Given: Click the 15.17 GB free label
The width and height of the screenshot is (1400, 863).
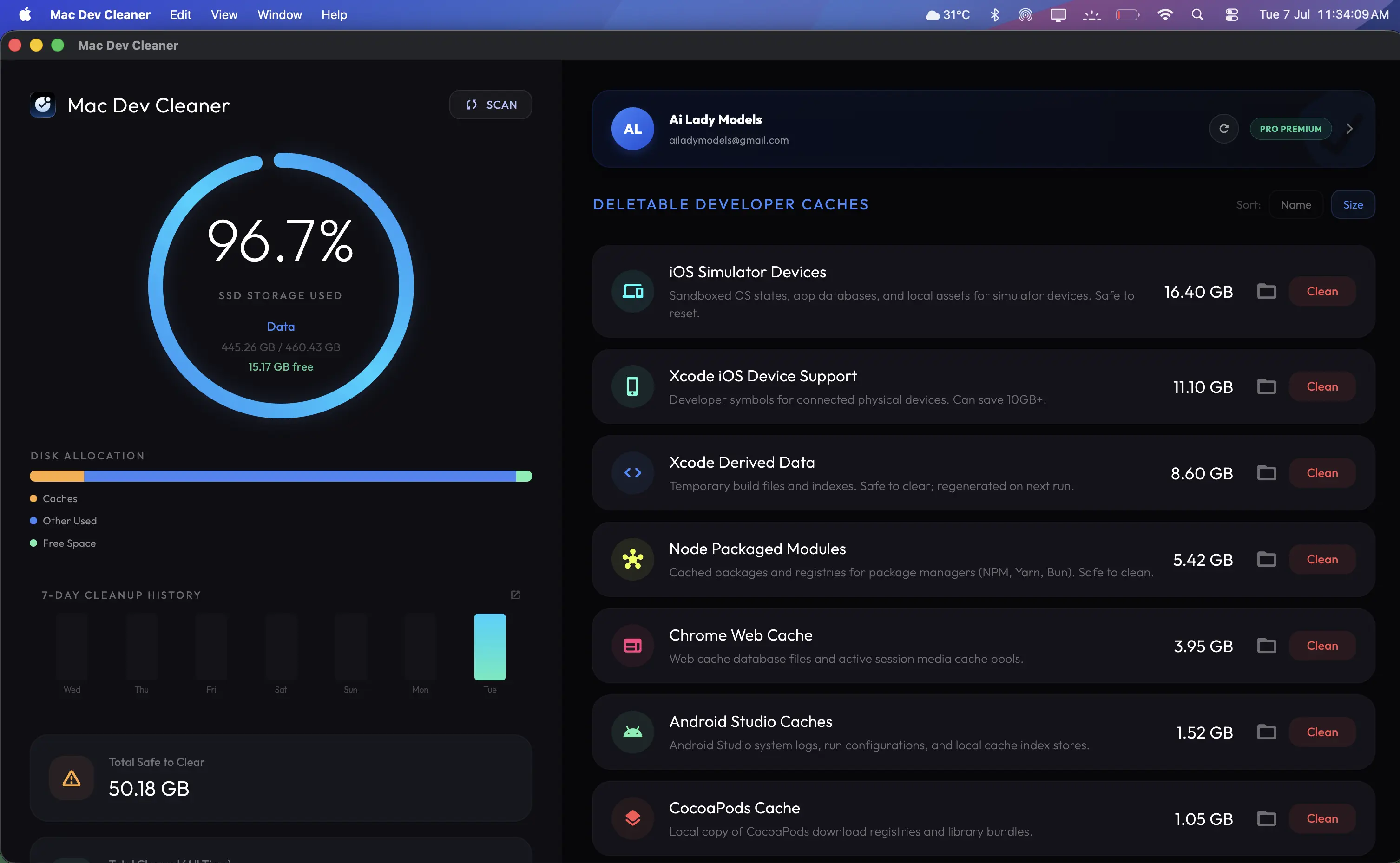Looking at the screenshot, I should (x=280, y=367).
